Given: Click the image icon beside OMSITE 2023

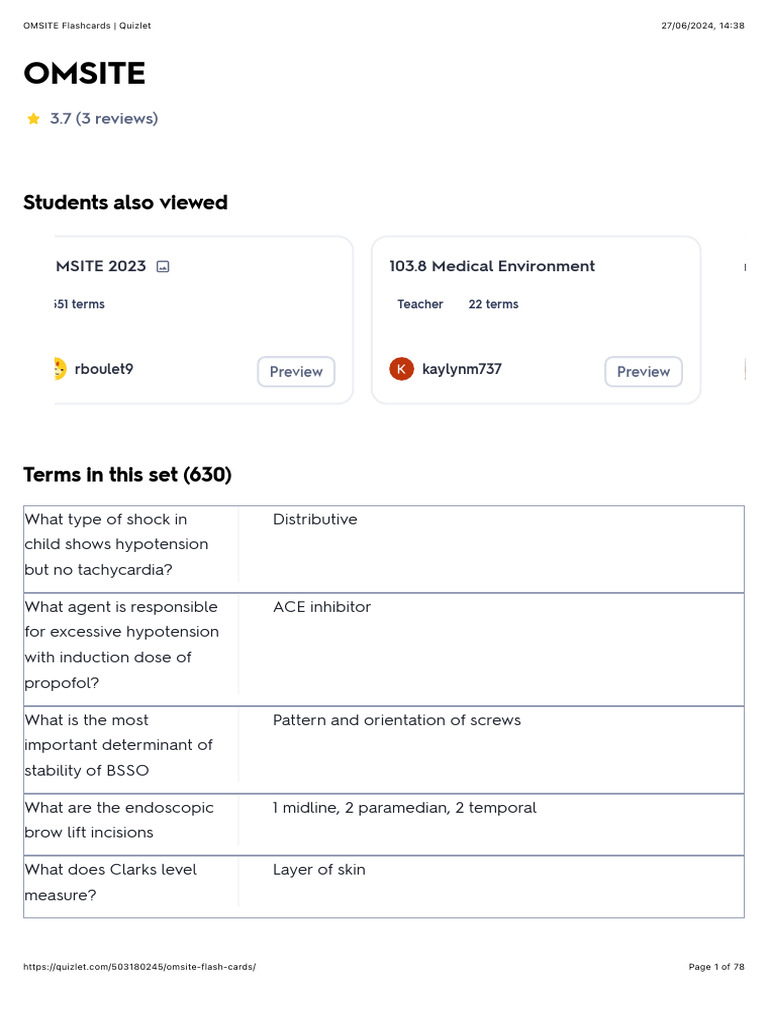Looking at the screenshot, I should pyautogui.click(x=163, y=267).
